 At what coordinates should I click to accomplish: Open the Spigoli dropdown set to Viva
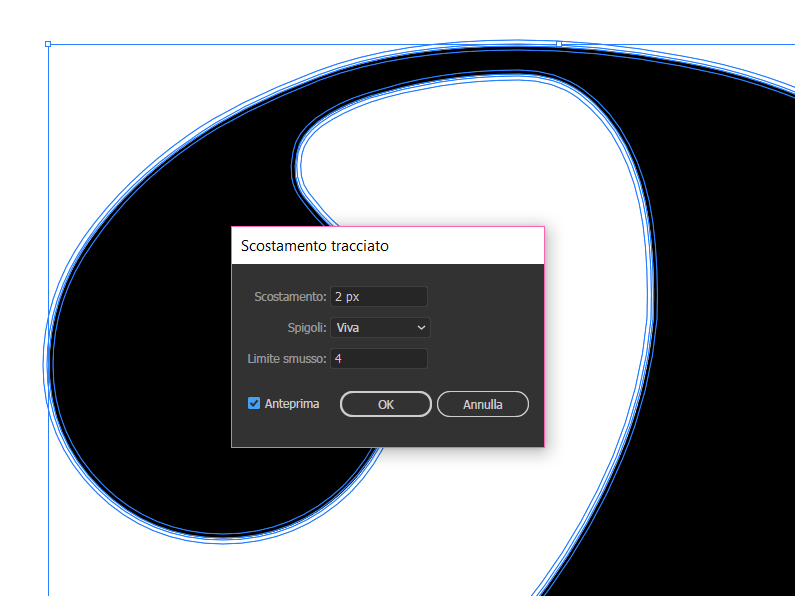pos(380,327)
